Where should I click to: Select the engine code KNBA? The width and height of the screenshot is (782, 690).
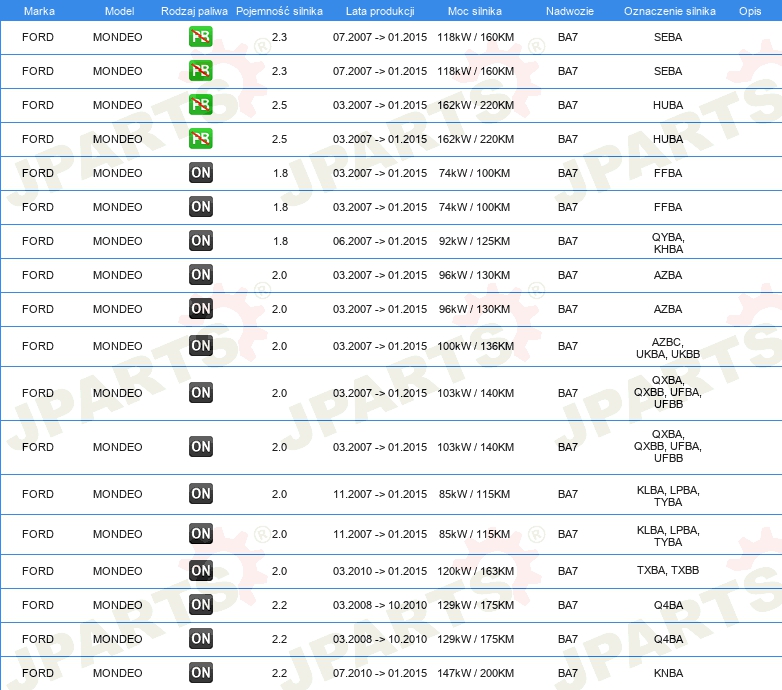coord(668,673)
